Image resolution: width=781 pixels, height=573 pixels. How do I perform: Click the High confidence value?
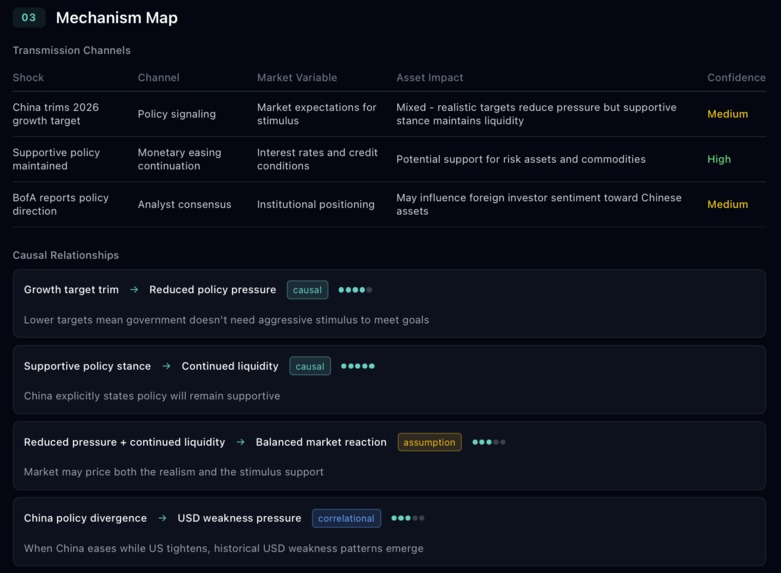[x=719, y=159]
